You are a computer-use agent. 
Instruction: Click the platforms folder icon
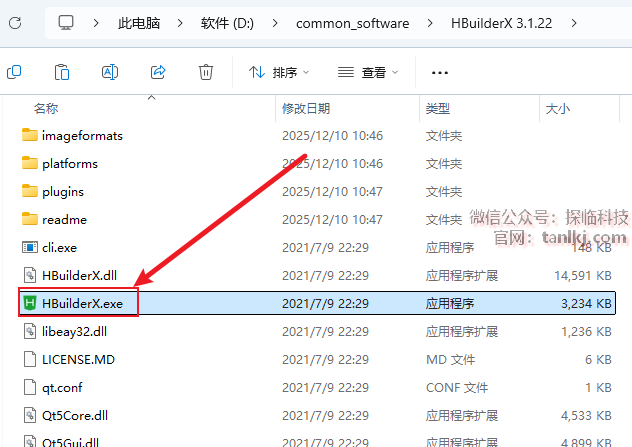pos(30,163)
